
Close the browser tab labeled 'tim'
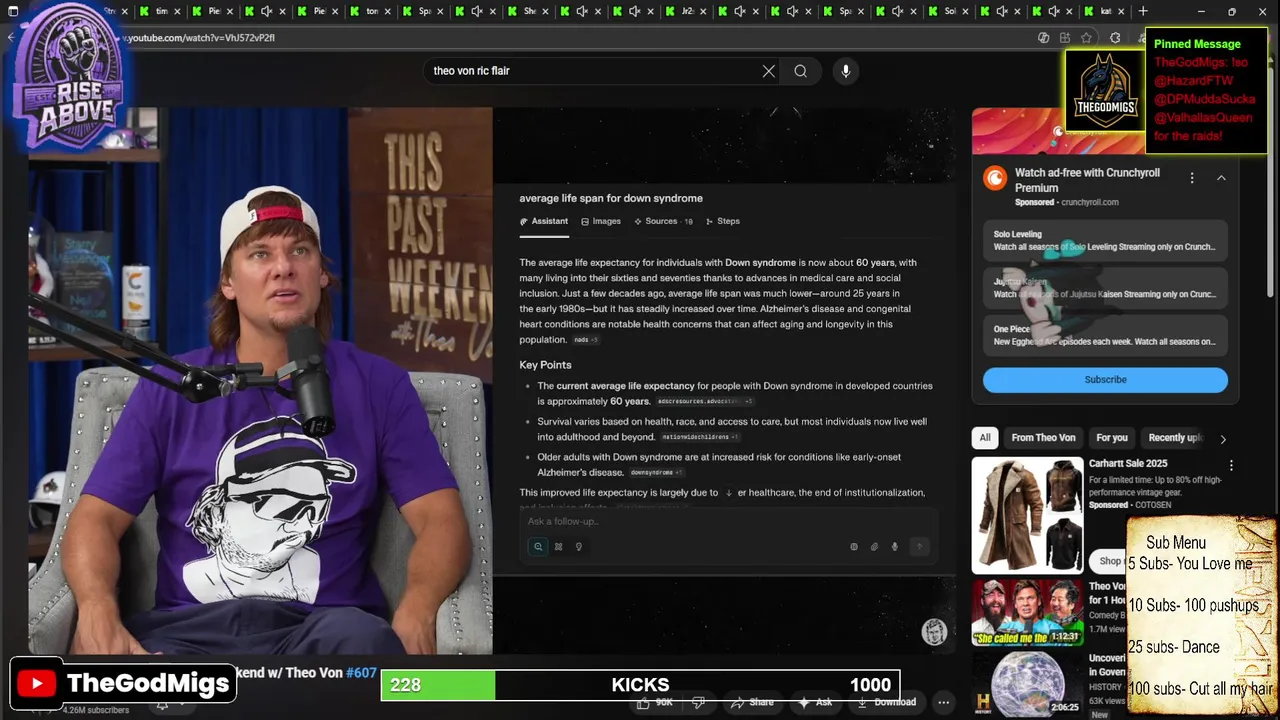[179, 11]
